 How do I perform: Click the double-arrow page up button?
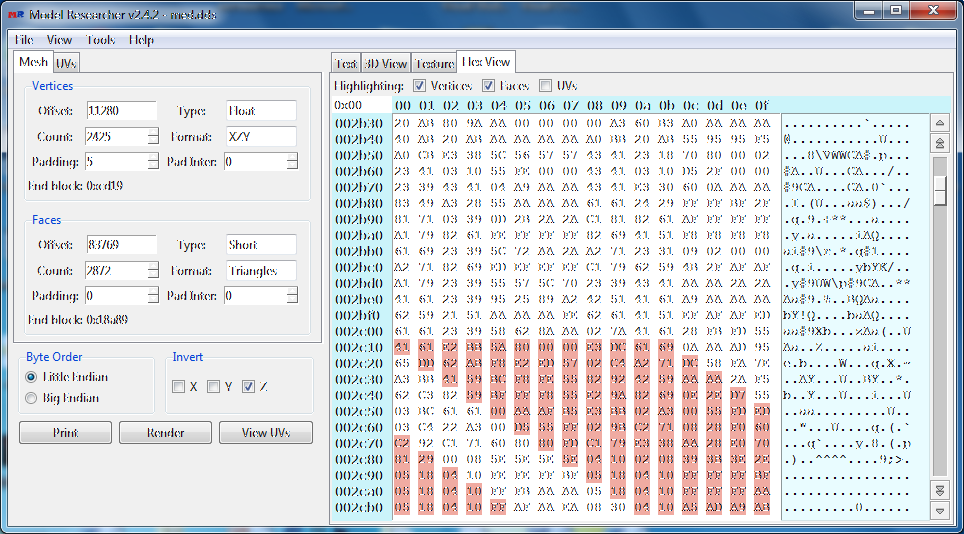(x=939, y=144)
